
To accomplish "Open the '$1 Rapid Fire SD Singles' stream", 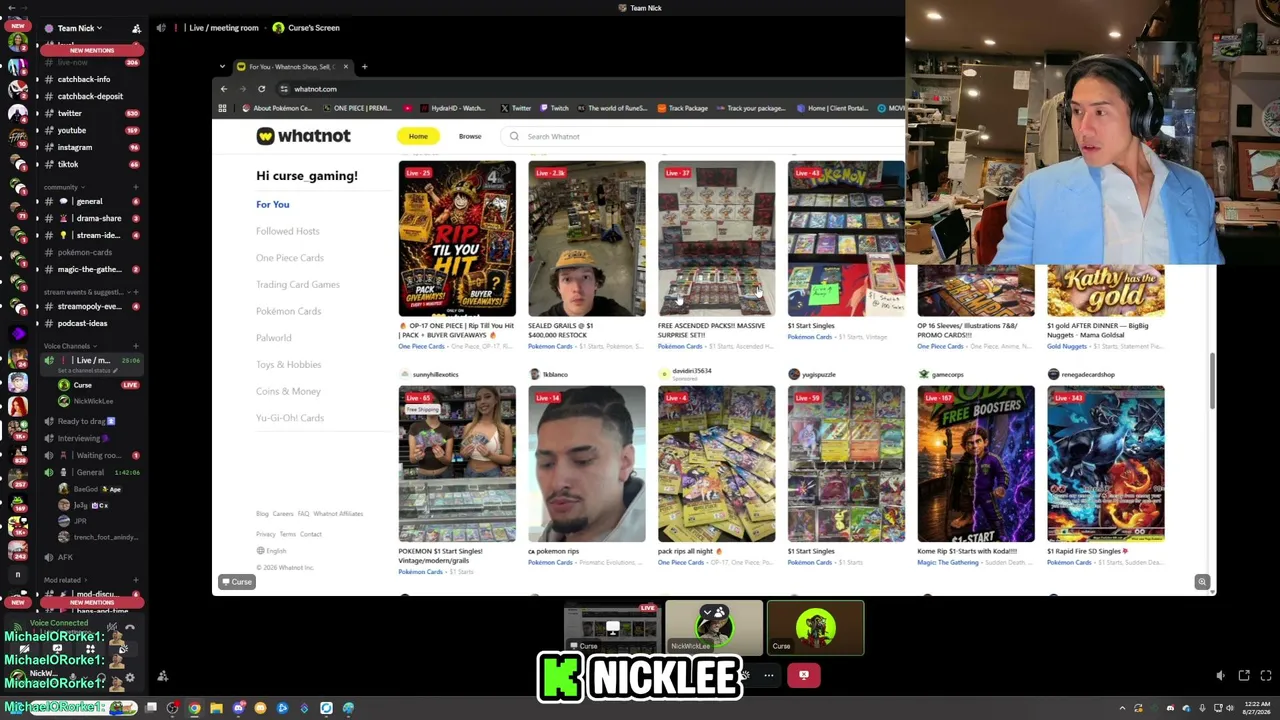I will pos(1106,464).
